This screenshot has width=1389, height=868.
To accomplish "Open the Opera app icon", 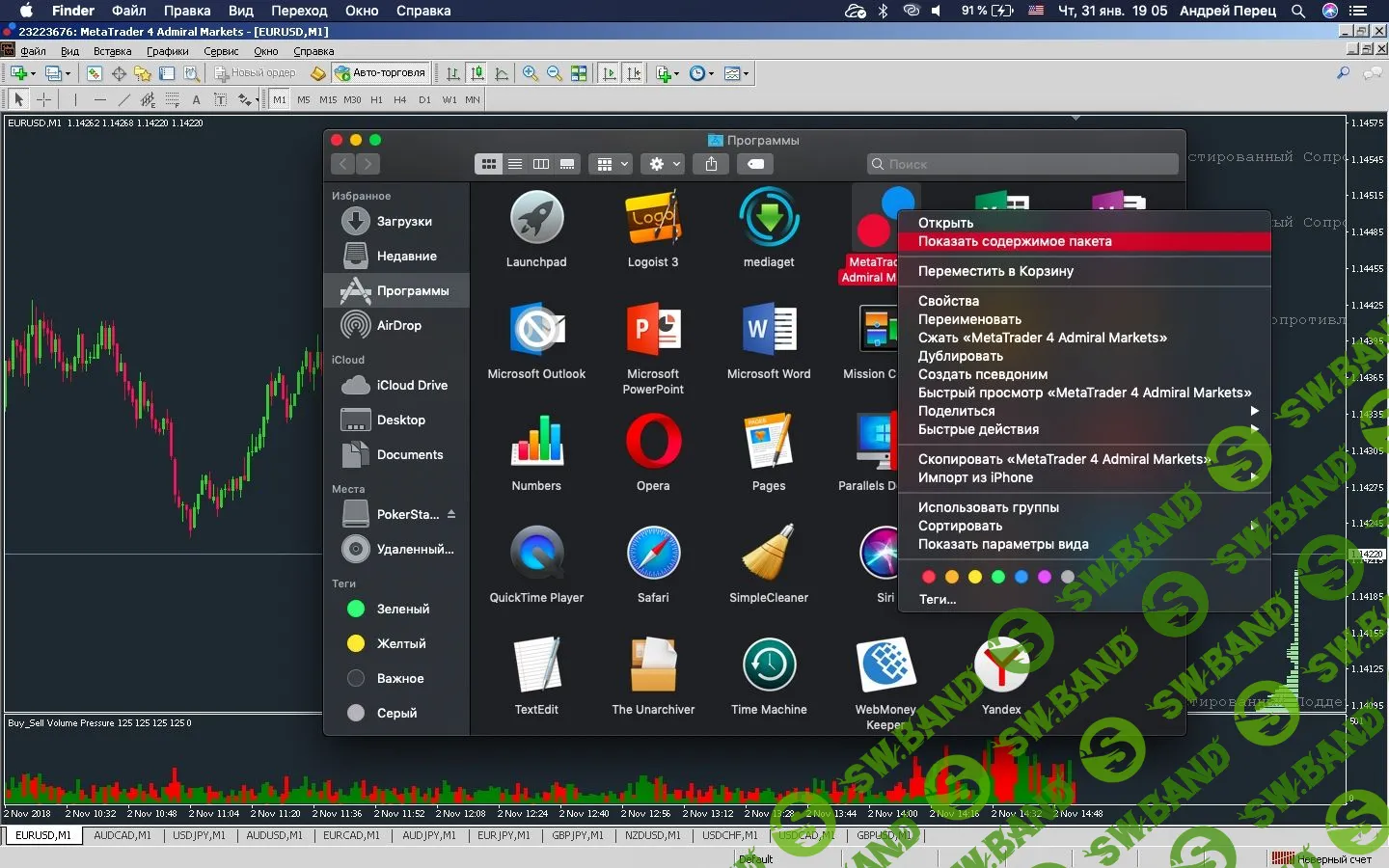I will (x=653, y=442).
